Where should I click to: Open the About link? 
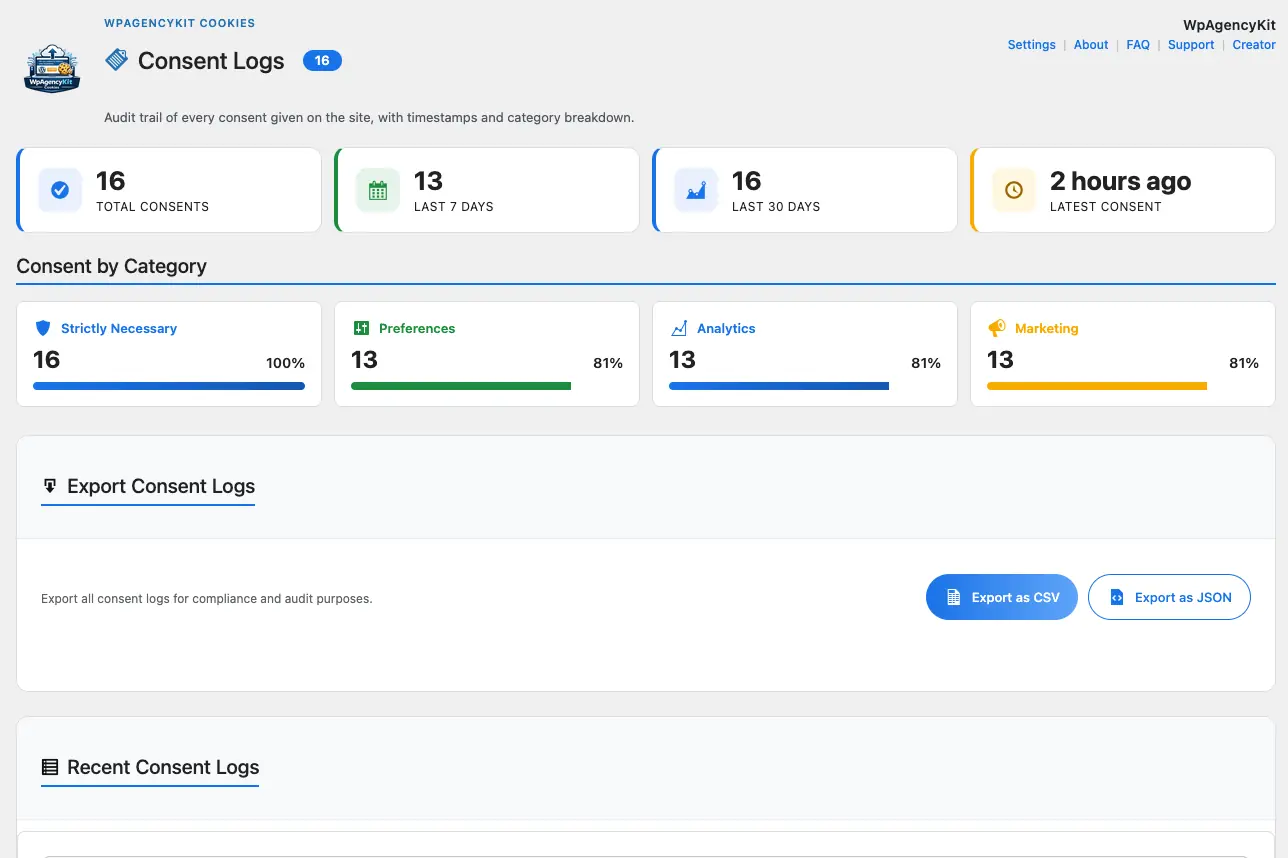1091,45
